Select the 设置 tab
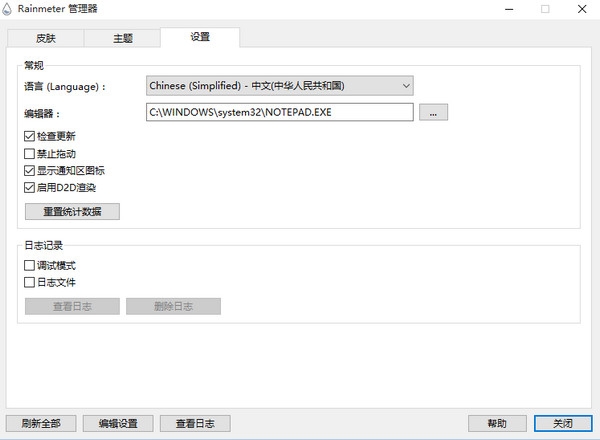Image resolution: width=600 pixels, height=440 pixels. tap(200, 37)
